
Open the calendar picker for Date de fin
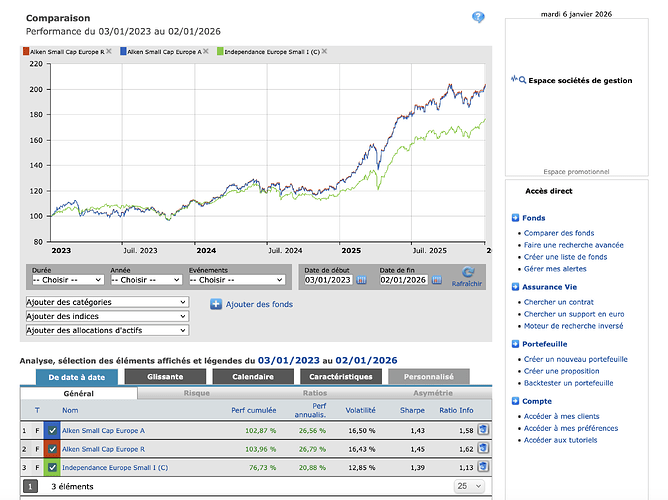437,280
